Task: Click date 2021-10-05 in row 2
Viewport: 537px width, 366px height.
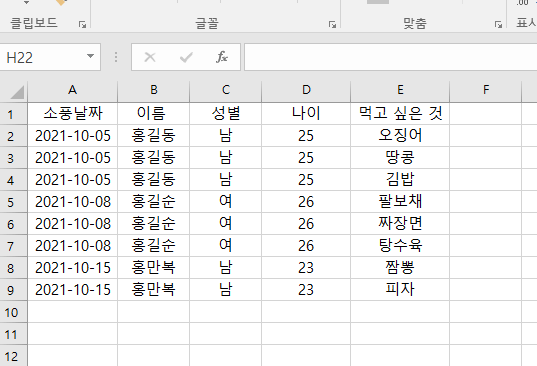Action: point(73,136)
